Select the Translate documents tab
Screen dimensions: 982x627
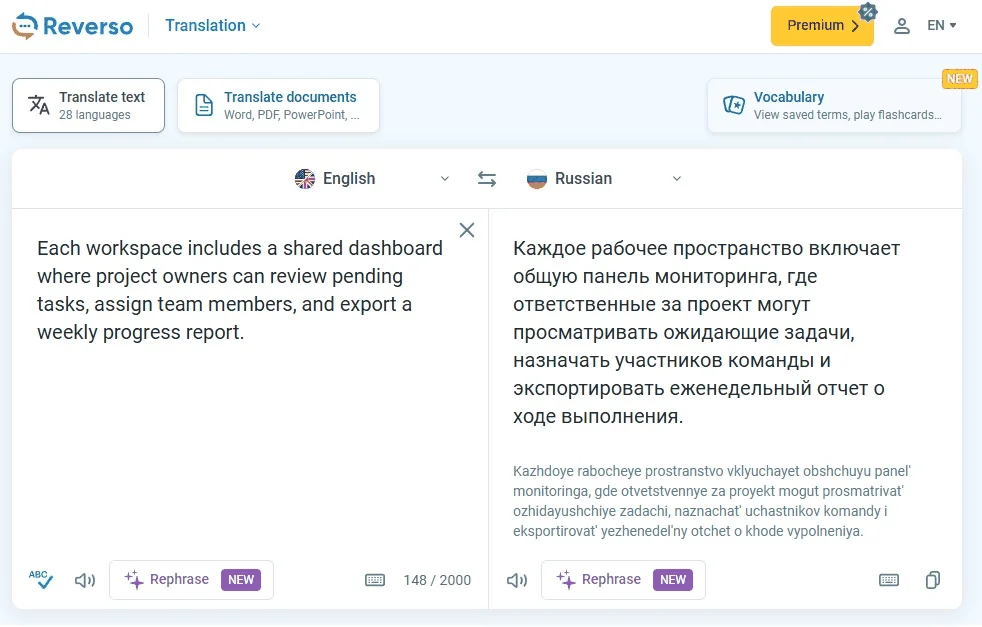(x=279, y=105)
